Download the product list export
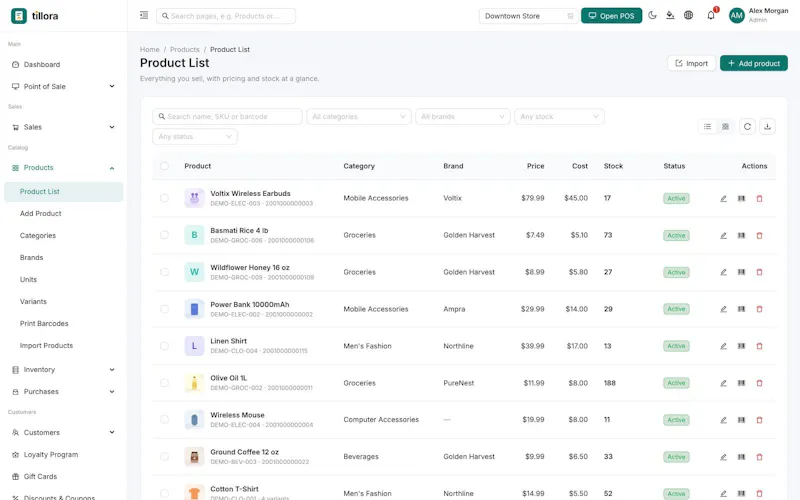The width and height of the screenshot is (800, 500). [767, 127]
